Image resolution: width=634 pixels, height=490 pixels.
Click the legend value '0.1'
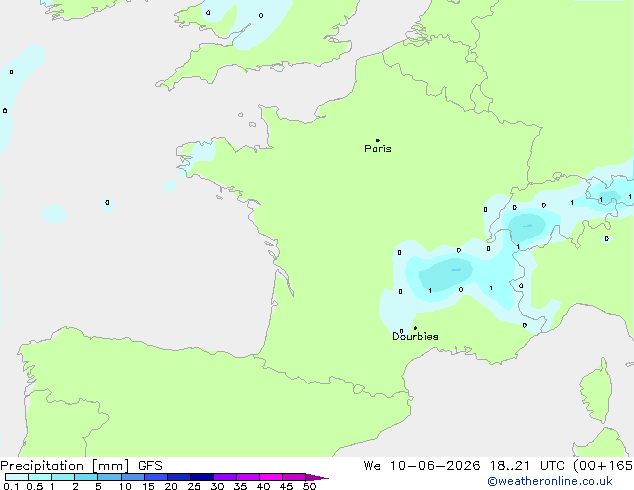11,486
